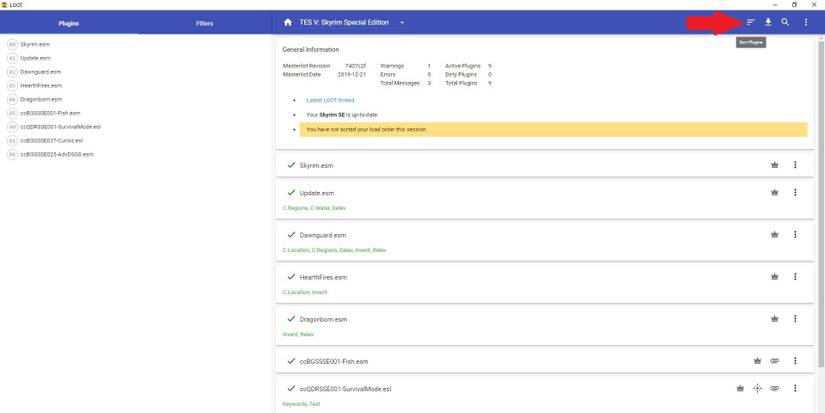This screenshot has height=413, width=825.
Task: Click the crown icon on Dawnguard.esm card
Action: (774, 235)
